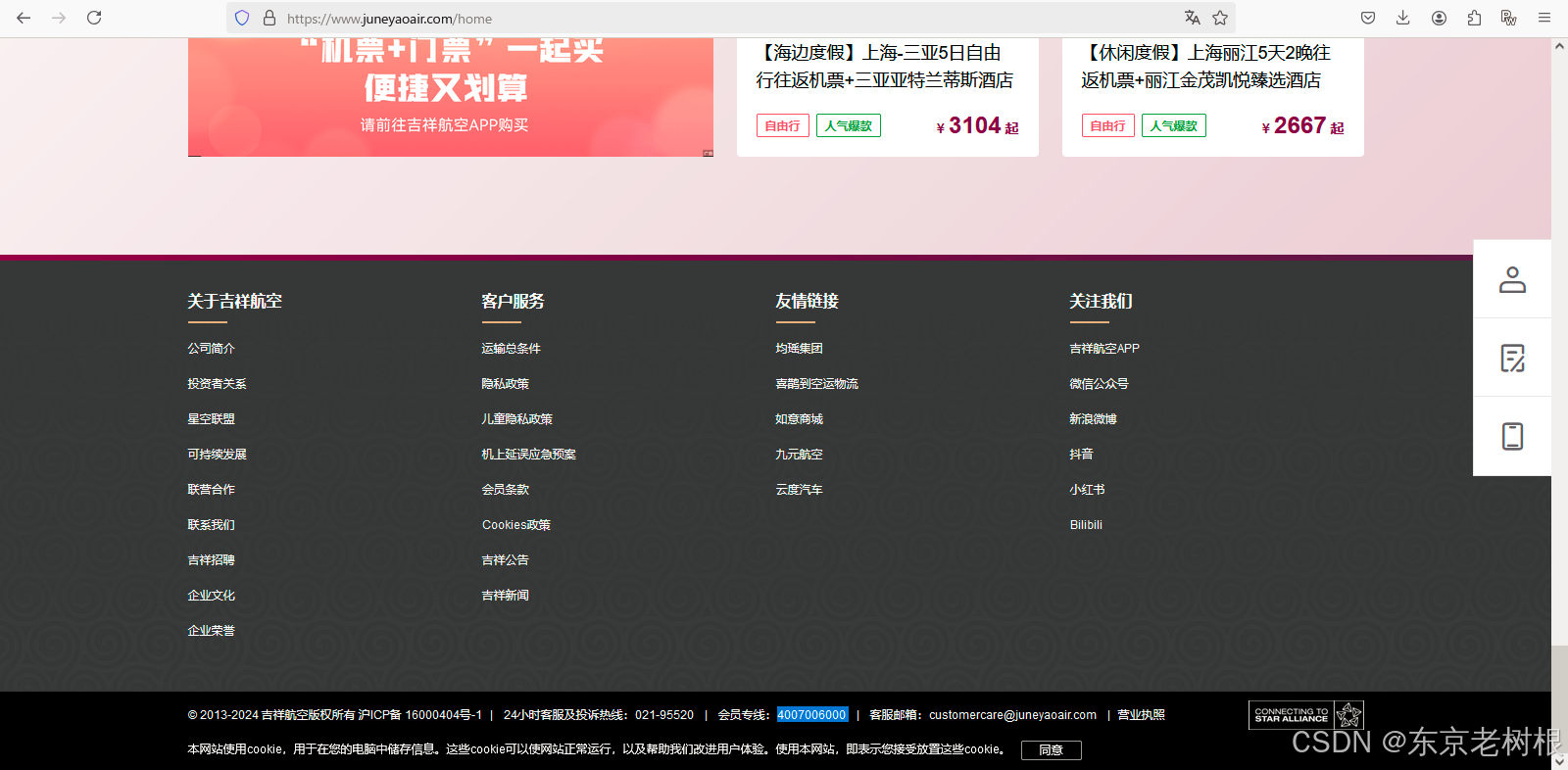
Task: Open 喜鹊到空运物流 link
Action: pyautogui.click(x=817, y=384)
